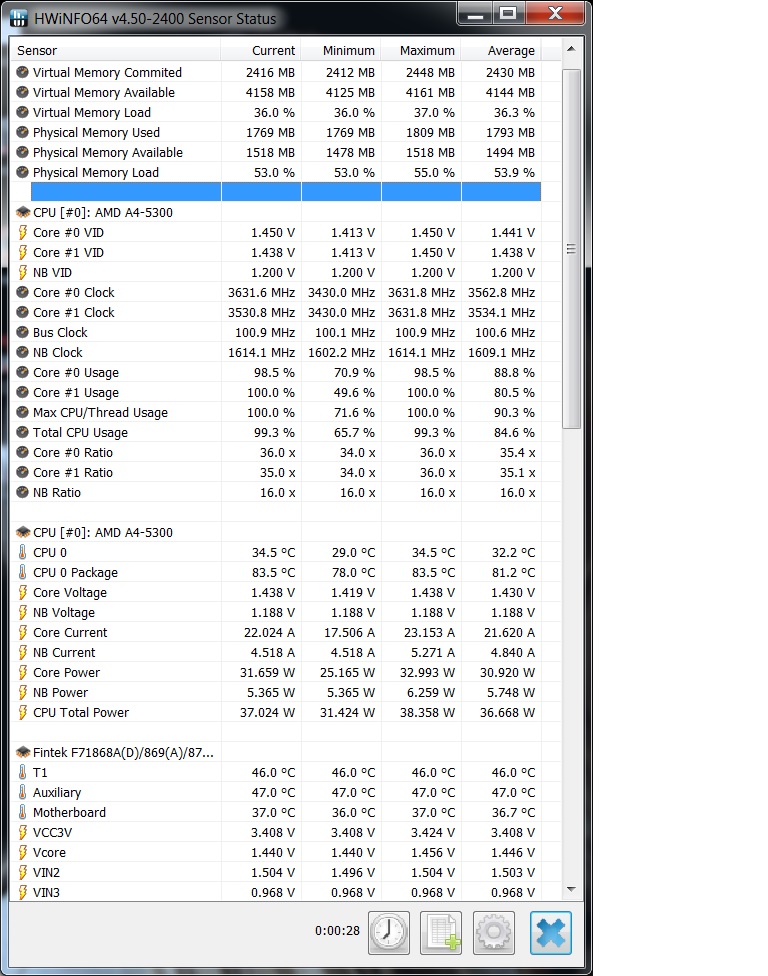Click the thermometer icon beside T1

[23, 772]
